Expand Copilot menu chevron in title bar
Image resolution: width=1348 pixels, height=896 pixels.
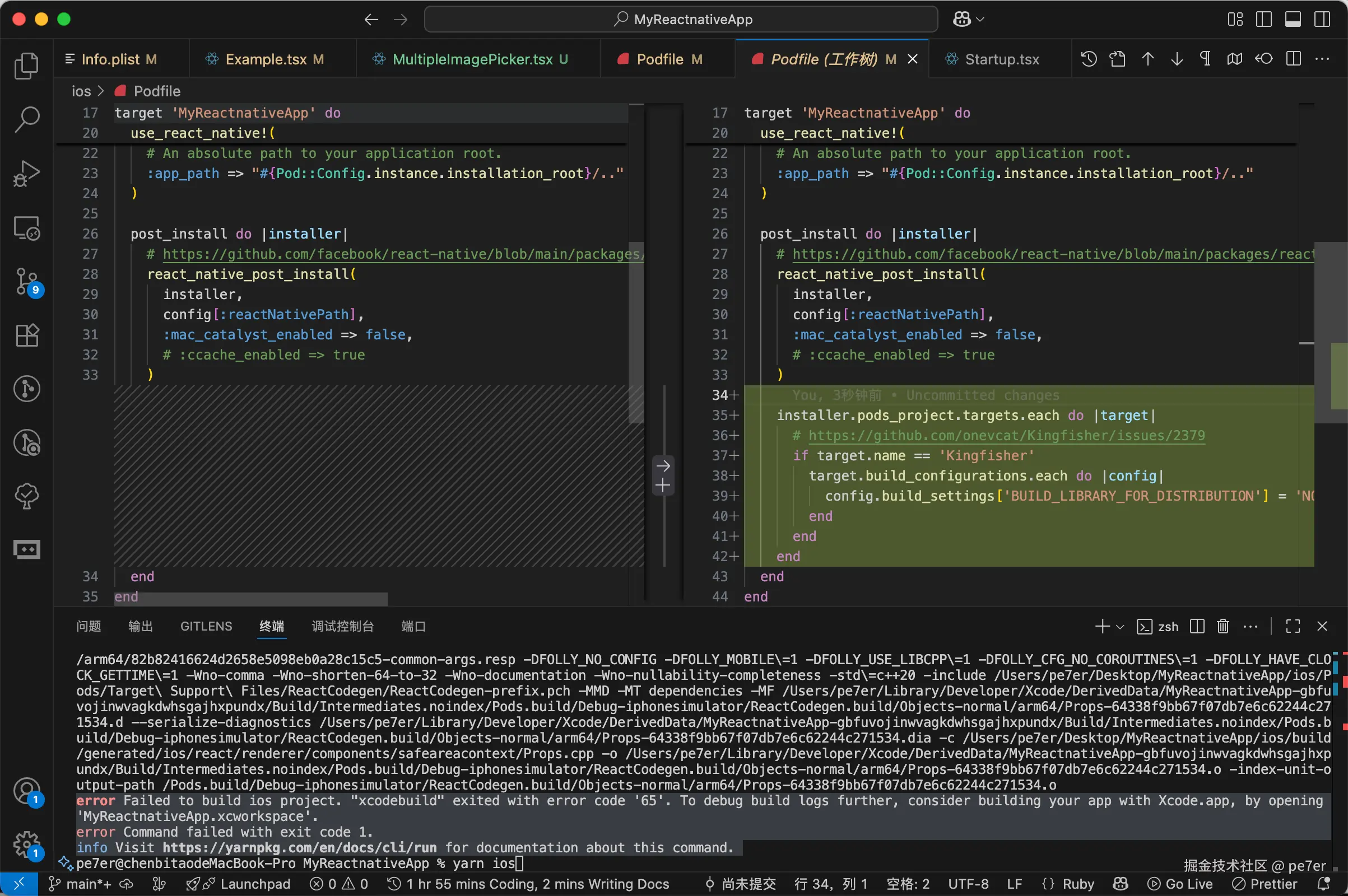point(980,20)
